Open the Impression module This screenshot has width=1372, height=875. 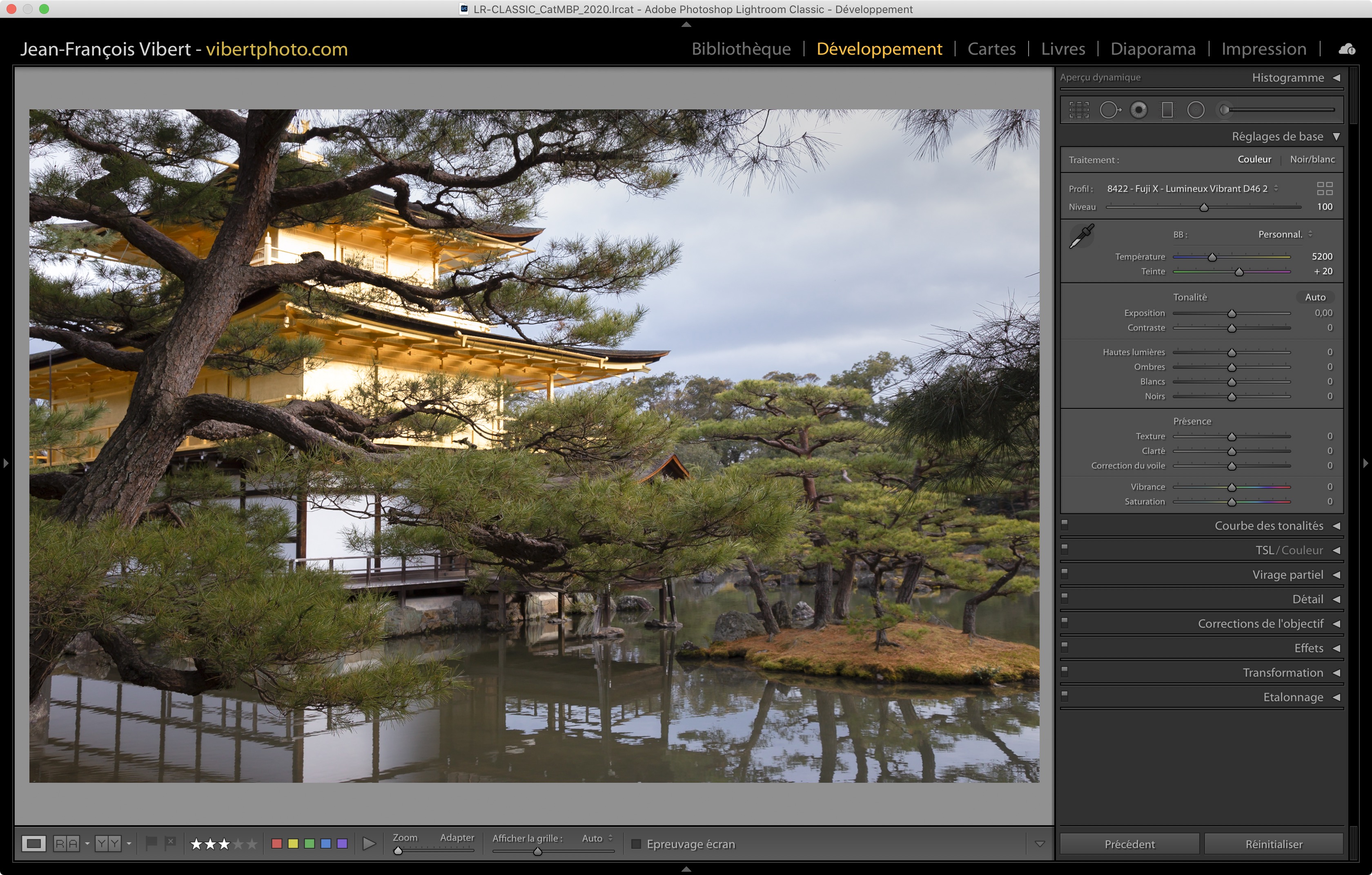1263,49
